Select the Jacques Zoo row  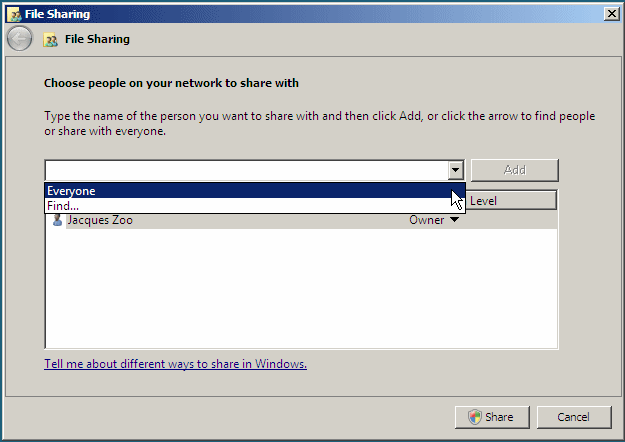tap(301, 220)
